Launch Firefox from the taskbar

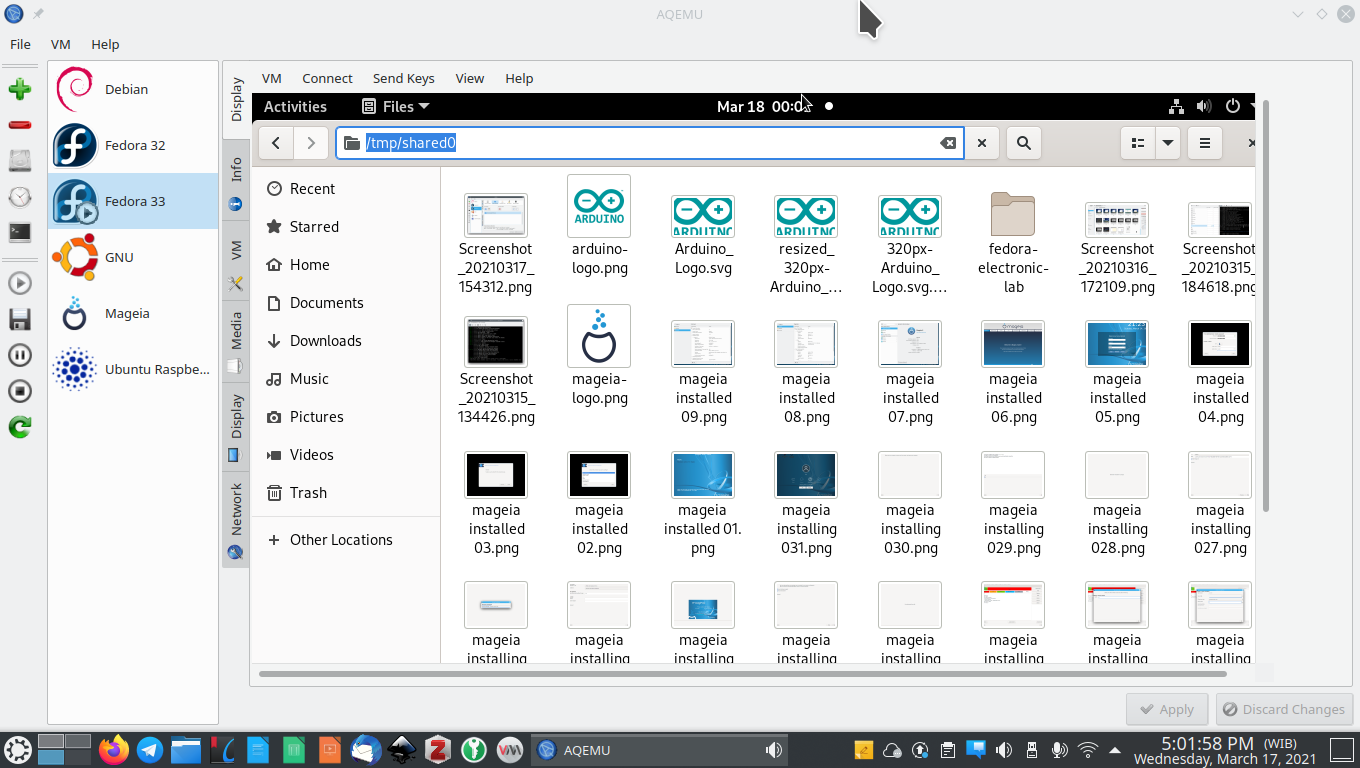tap(114, 749)
